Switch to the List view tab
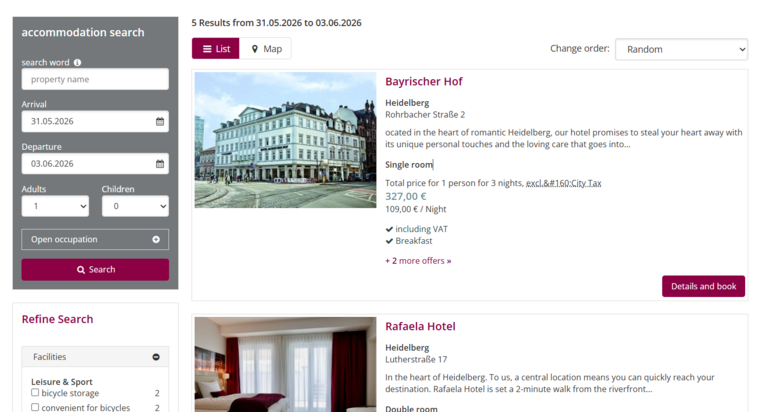This screenshot has height=412, width=760. click(216, 49)
